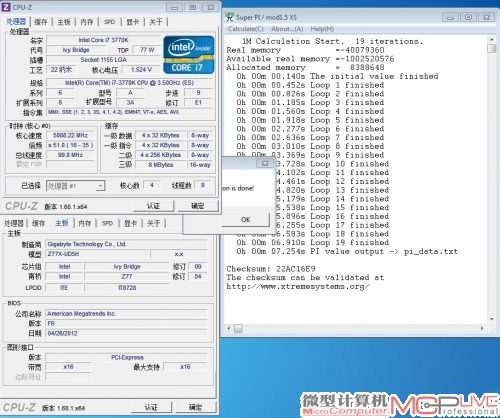Click OK in the calculation done dialog
Viewport: 500px width, 418px height.
(x=246, y=220)
